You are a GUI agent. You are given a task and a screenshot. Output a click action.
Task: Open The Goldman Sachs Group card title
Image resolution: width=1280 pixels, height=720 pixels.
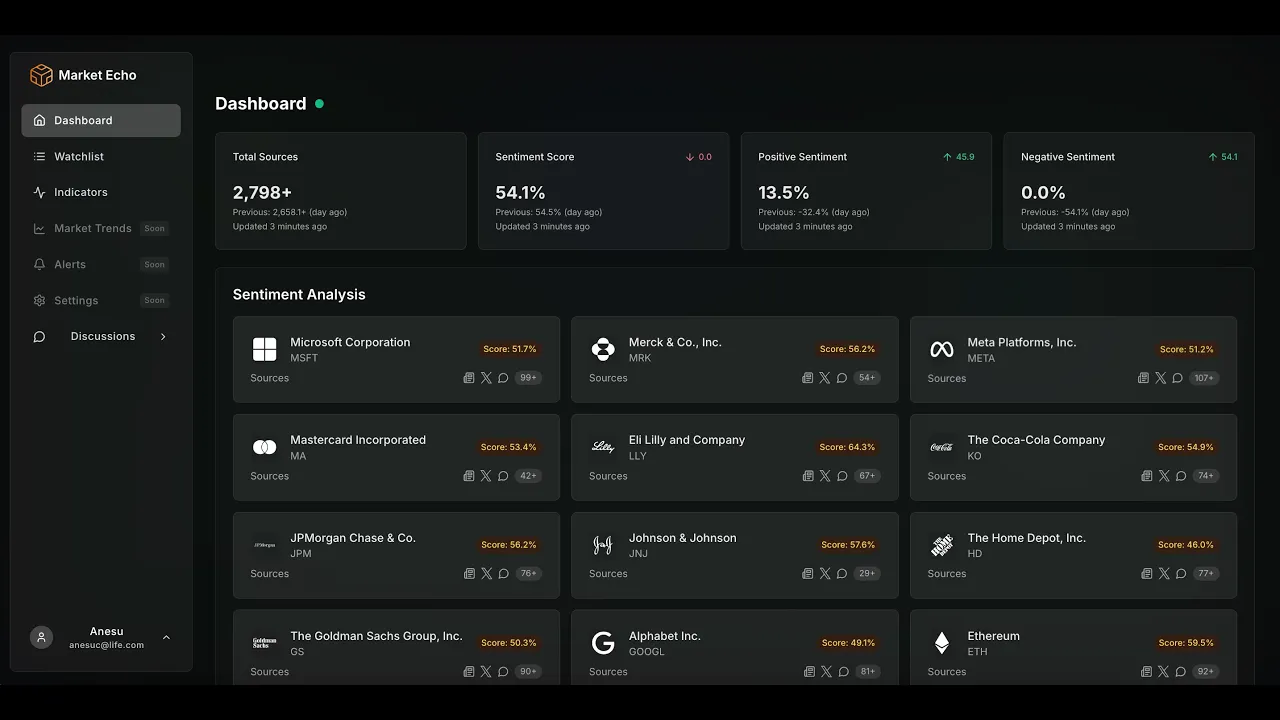(x=376, y=636)
